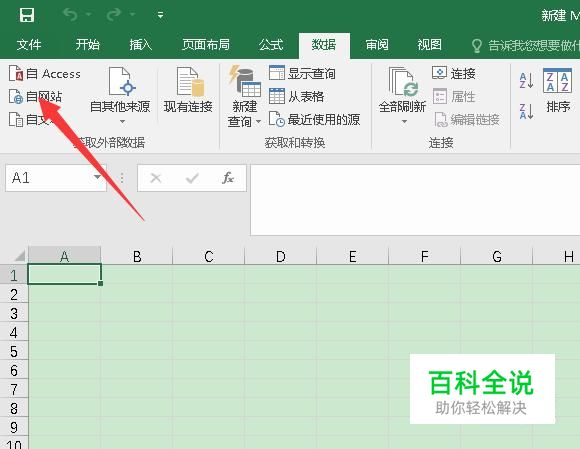580x449 pixels.
Task: Select row 2 header
Action: [14, 294]
